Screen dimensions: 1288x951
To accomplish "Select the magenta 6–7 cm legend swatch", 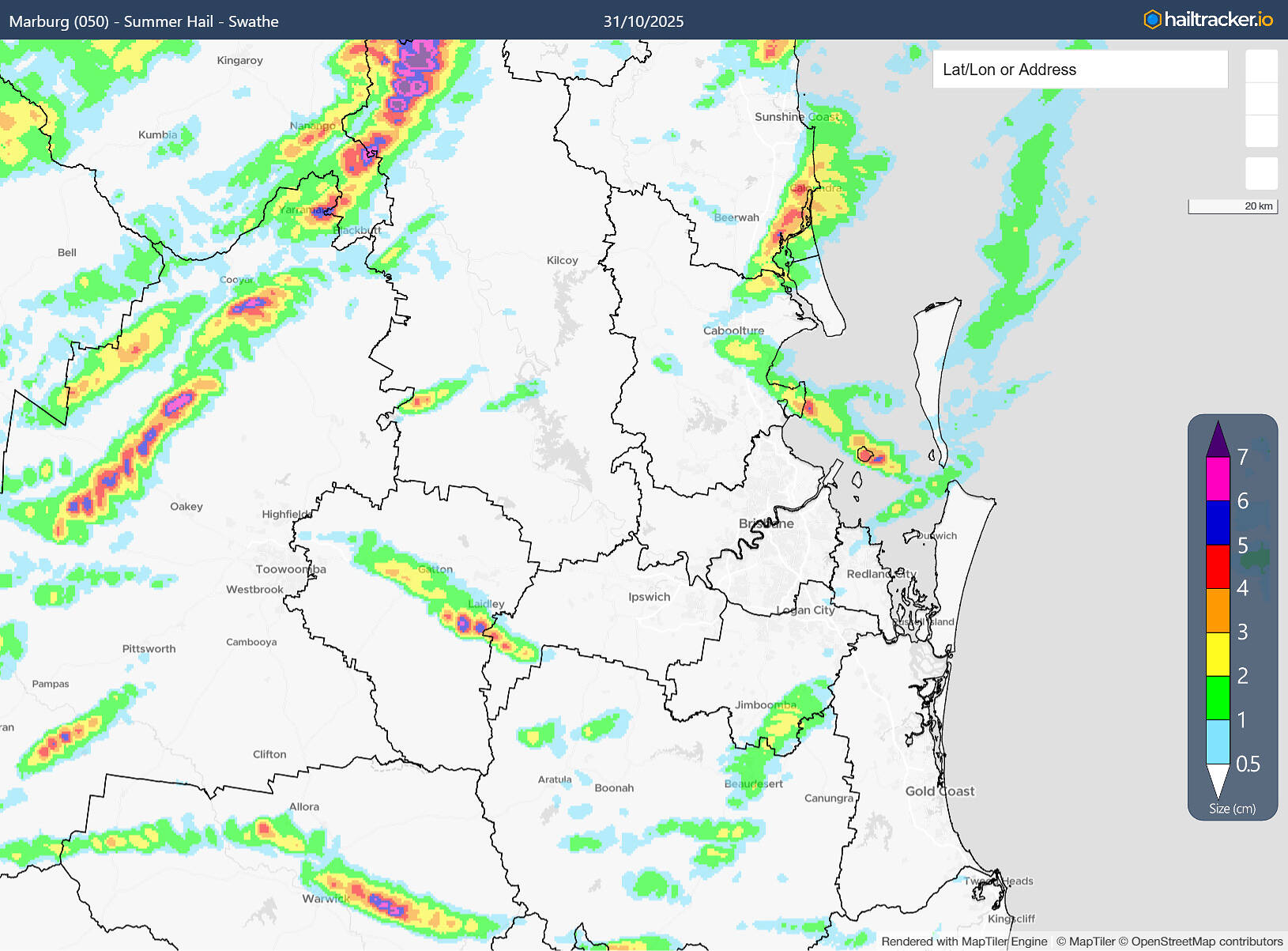I will (x=1218, y=479).
